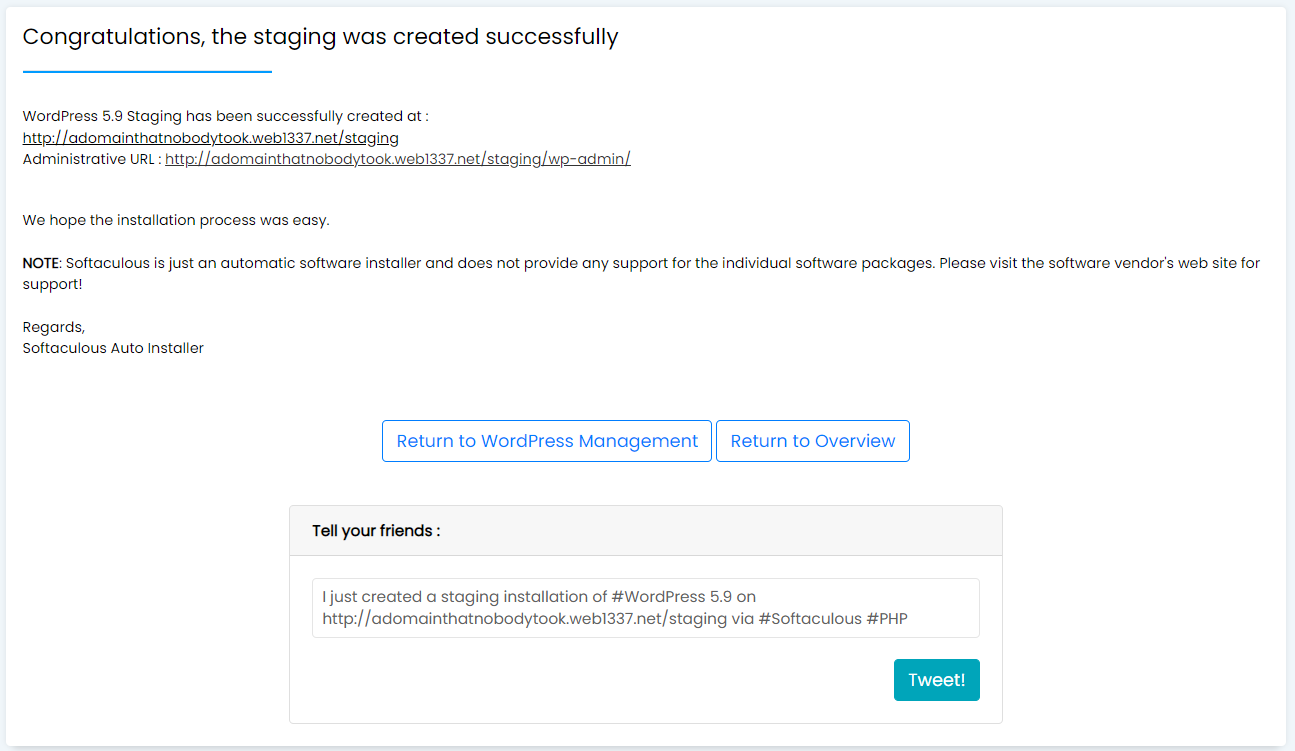
Task: Click the 'support!' word ending the note
Action: [52, 284]
